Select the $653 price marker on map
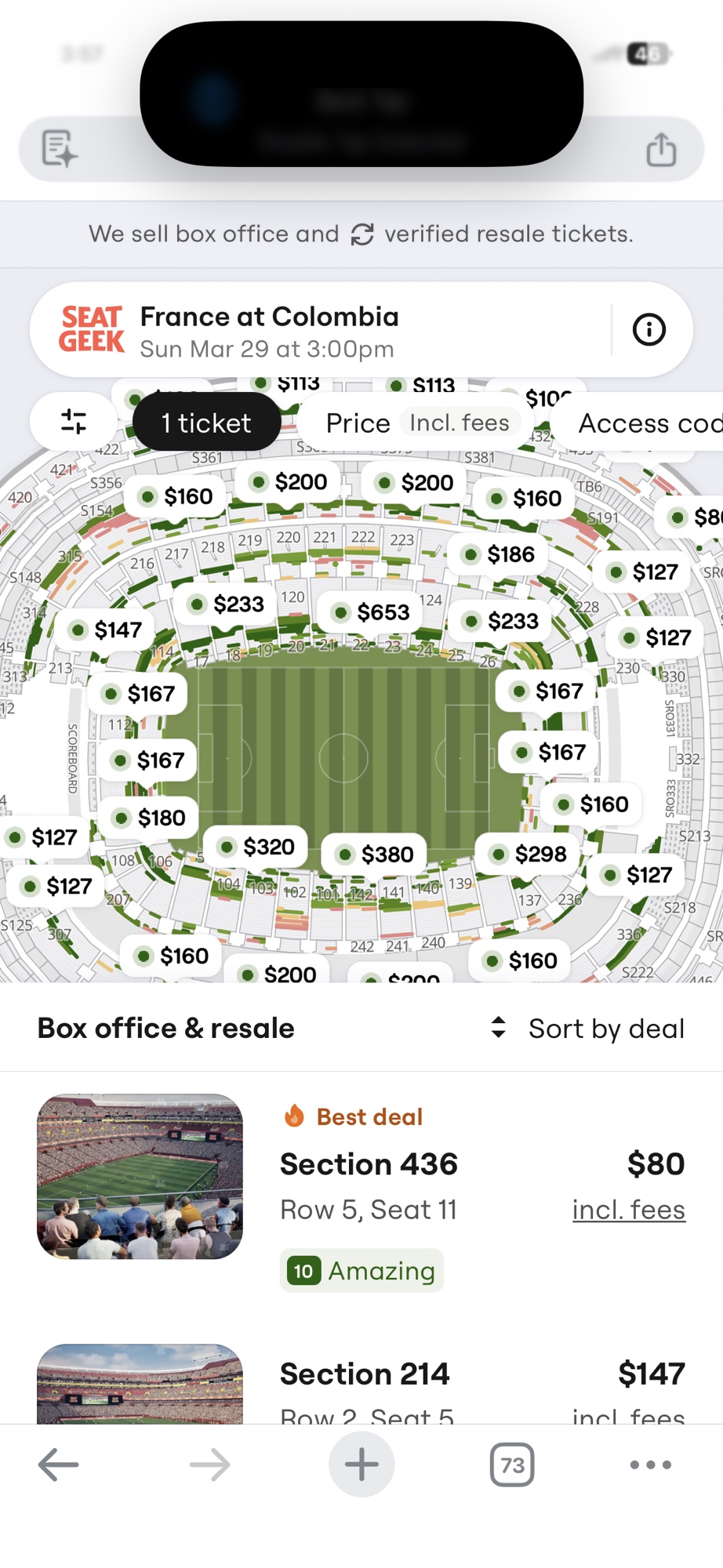723x1568 pixels. click(x=372, y=612)
